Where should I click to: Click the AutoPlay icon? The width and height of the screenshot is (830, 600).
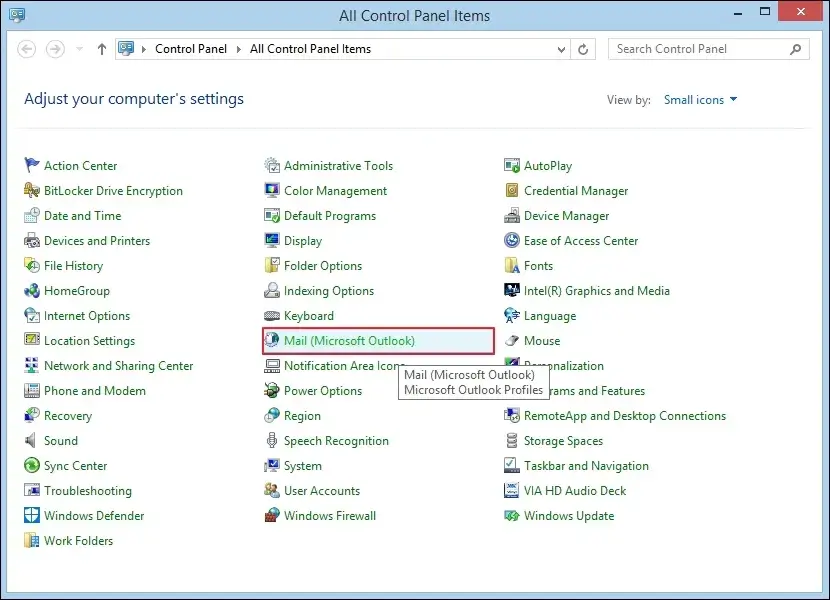511,165
